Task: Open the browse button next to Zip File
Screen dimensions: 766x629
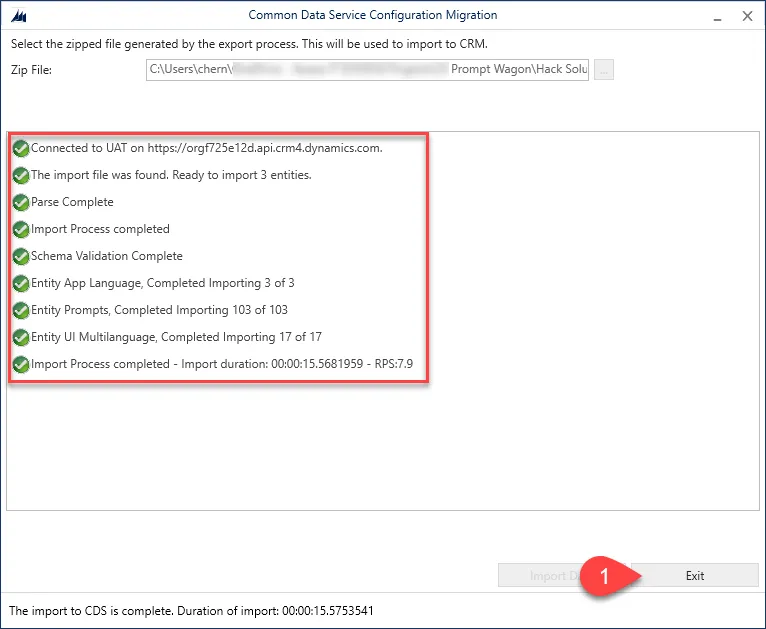Action: coord(604,70)
